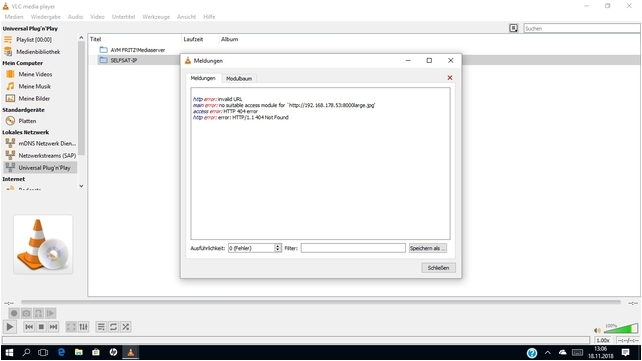This screenshot has width=642, height=361.
Task: Open the Untertitel menu
Action: point(123,17)
